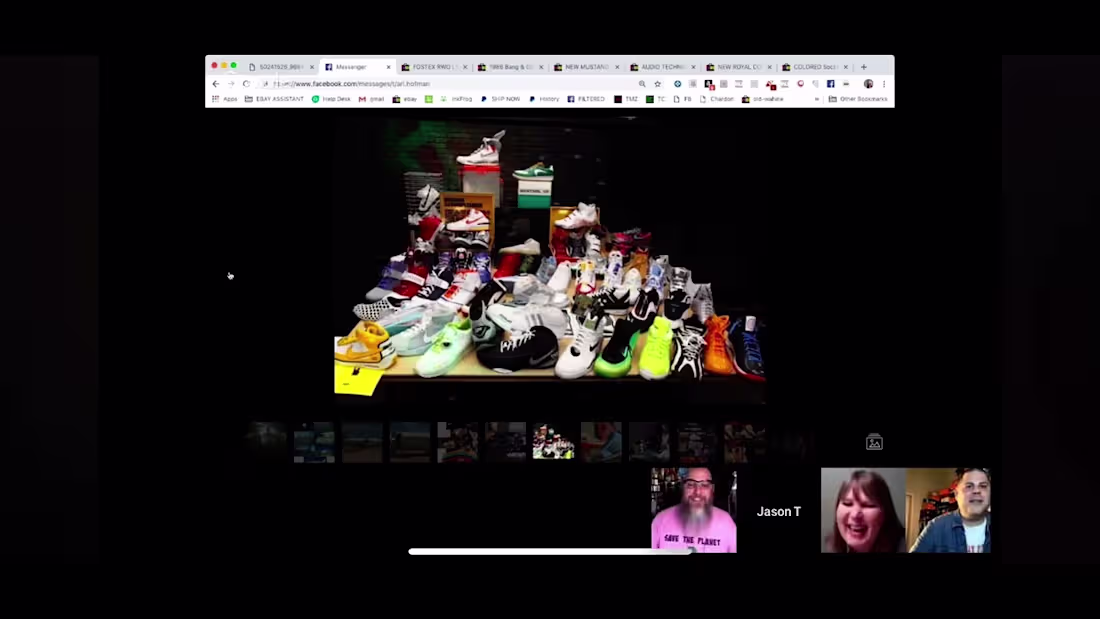The width and height of the screenshot is (1100, 619).
Task: Open the EBAY ASSISTANT bookmark folder
Action: [274, 99]
